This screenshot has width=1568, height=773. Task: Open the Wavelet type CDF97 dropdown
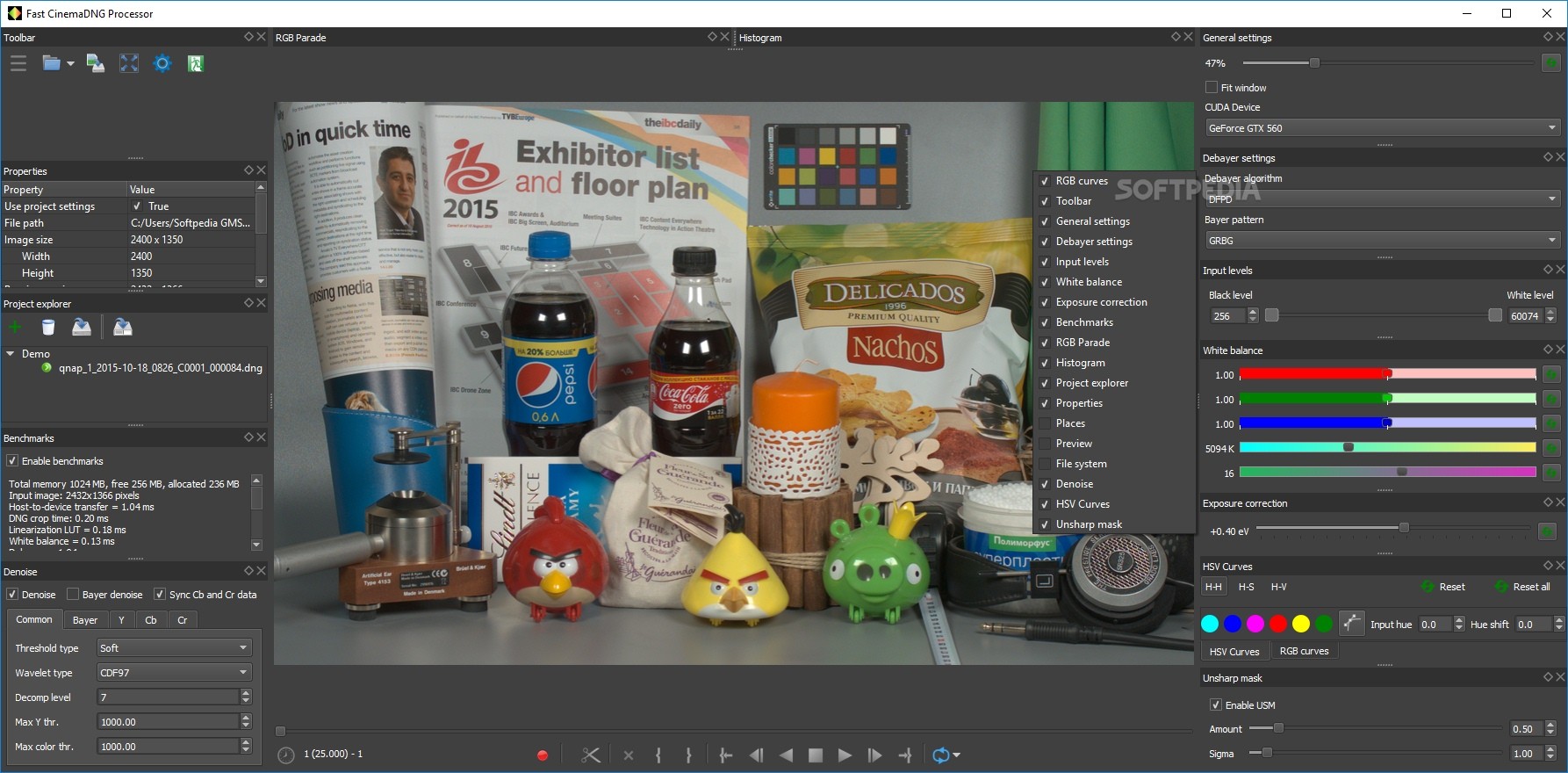click(175, 673)
